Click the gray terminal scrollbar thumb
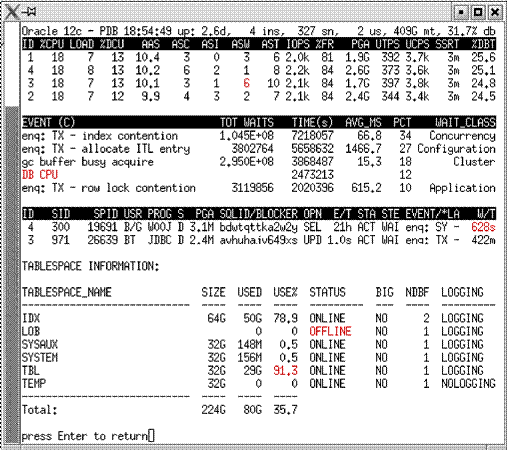The image size is (507, 450). coord(12,274)
